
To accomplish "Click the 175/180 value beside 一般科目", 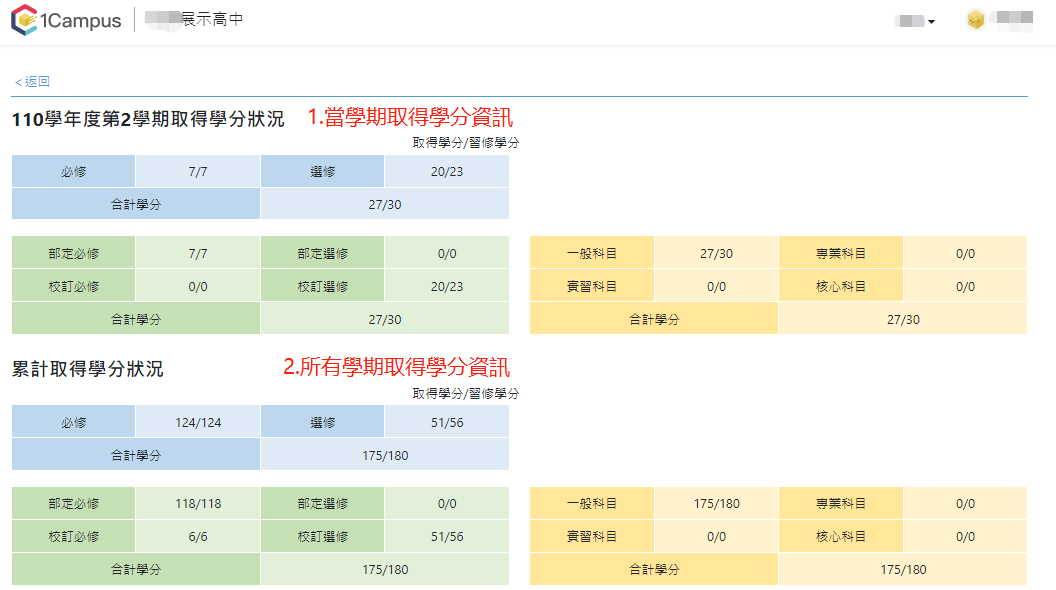I will coord(717,504).
